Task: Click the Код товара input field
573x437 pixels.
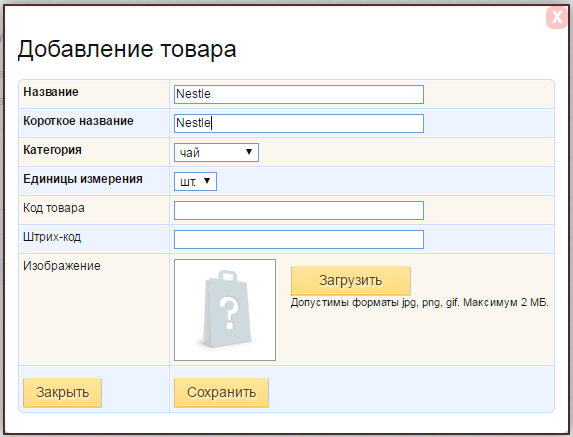Action: tap(299, 210)
